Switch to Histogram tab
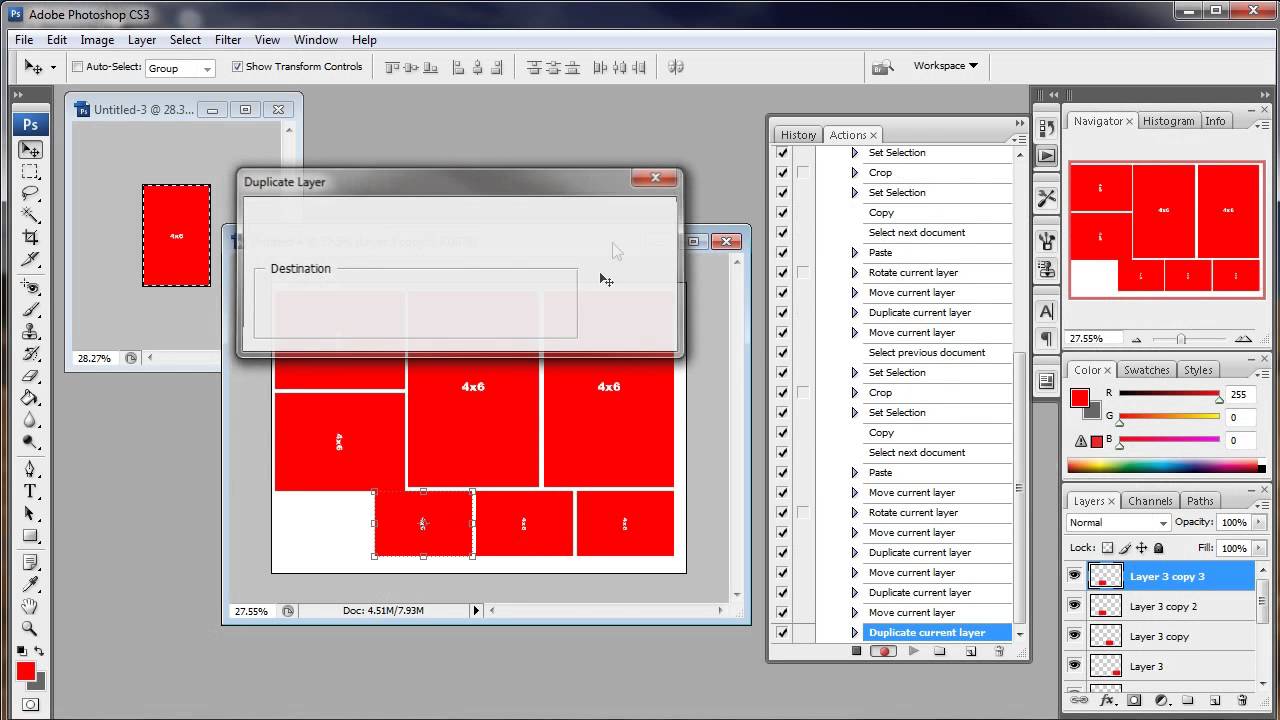 tap(1168, 121)
